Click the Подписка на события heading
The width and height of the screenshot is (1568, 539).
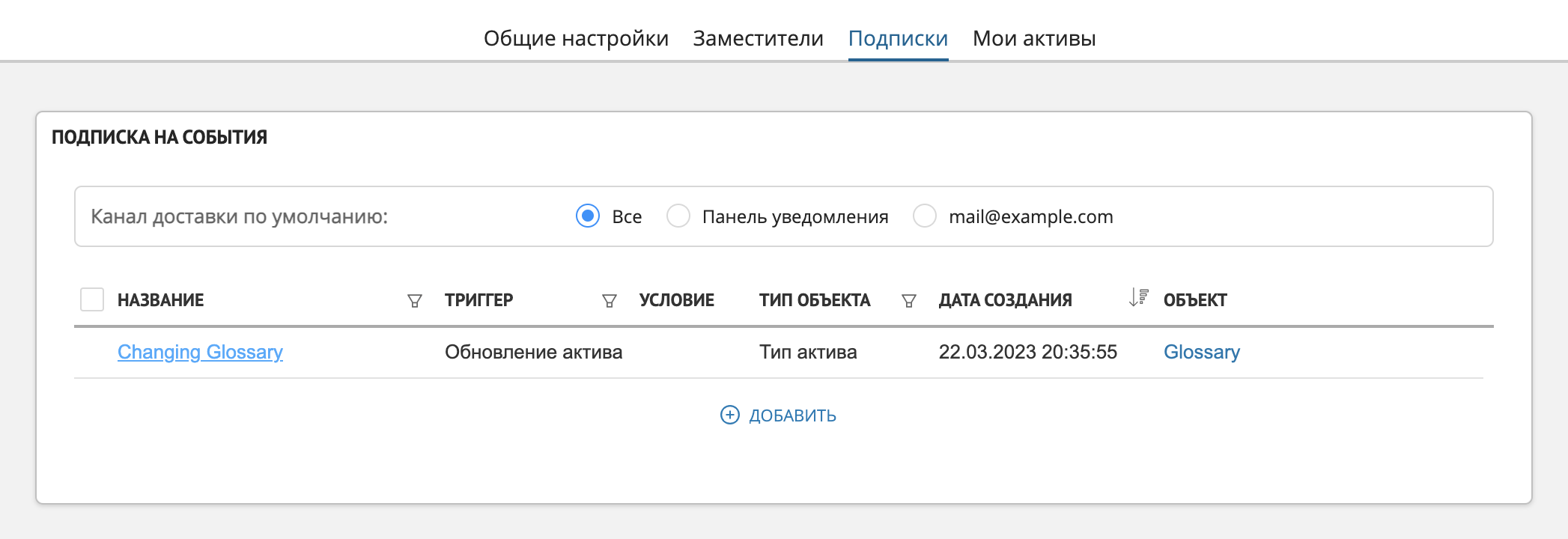(x=159, y=137)
